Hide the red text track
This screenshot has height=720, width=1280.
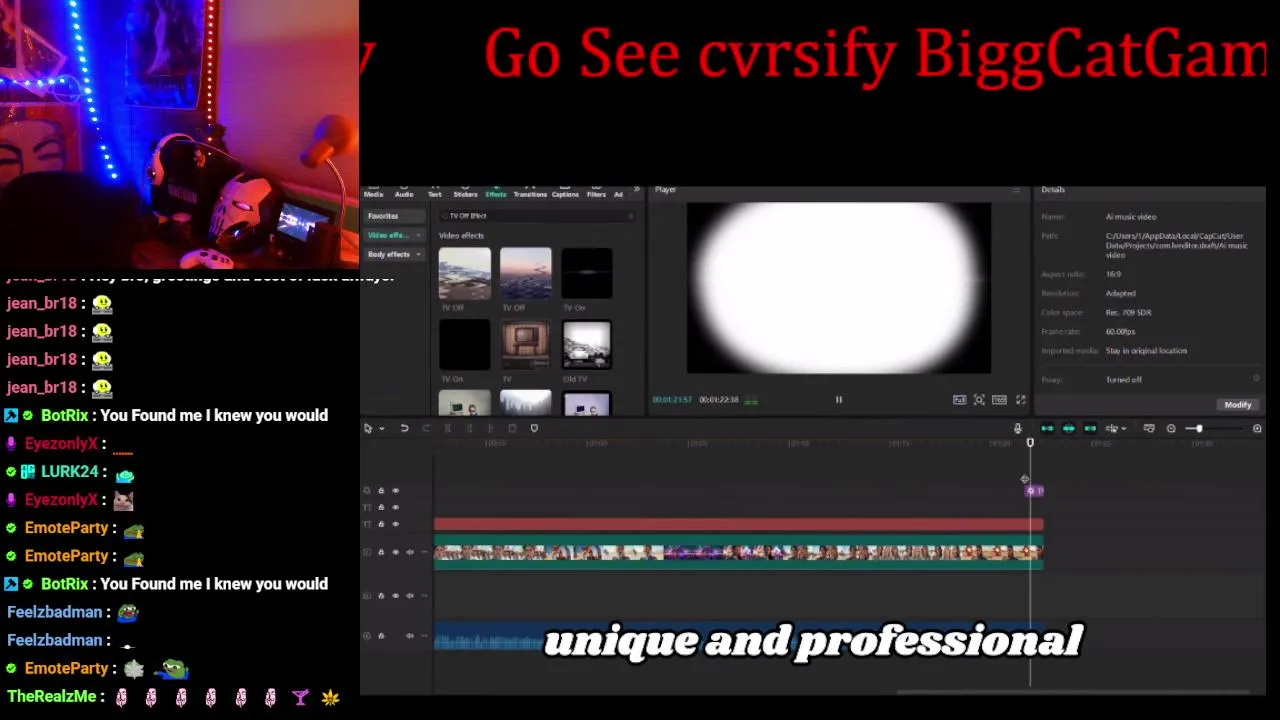coord(395,524)
